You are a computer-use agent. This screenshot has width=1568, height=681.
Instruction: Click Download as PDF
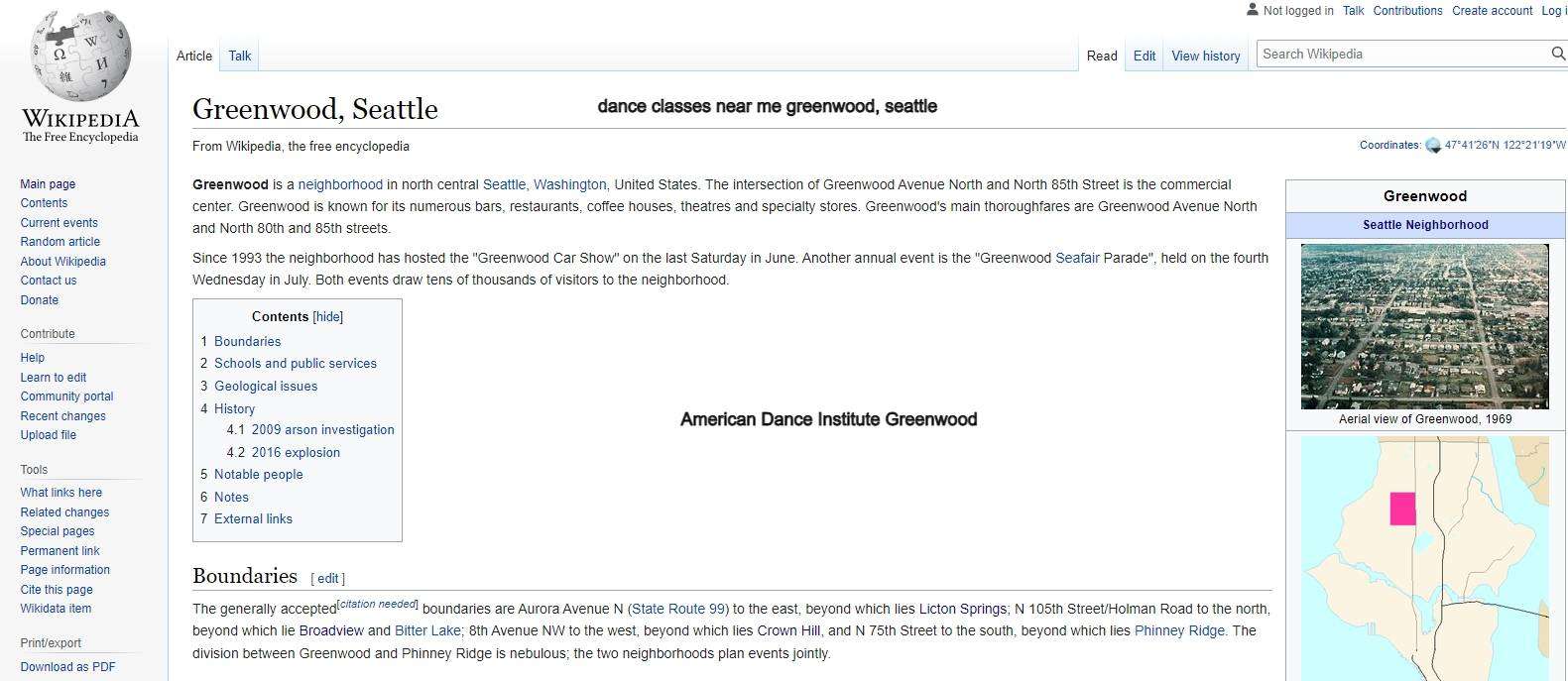[x=68, y=667]
